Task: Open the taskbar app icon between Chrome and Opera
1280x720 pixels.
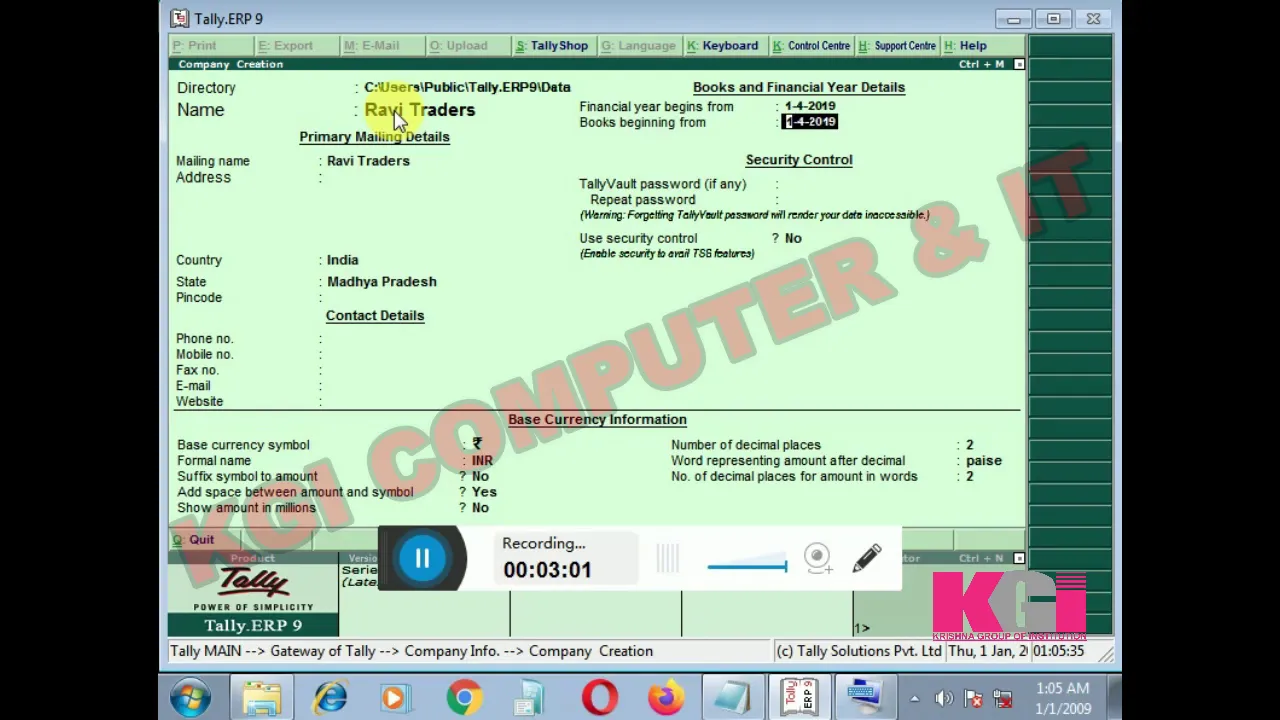Action: click(x=531, y=698)
